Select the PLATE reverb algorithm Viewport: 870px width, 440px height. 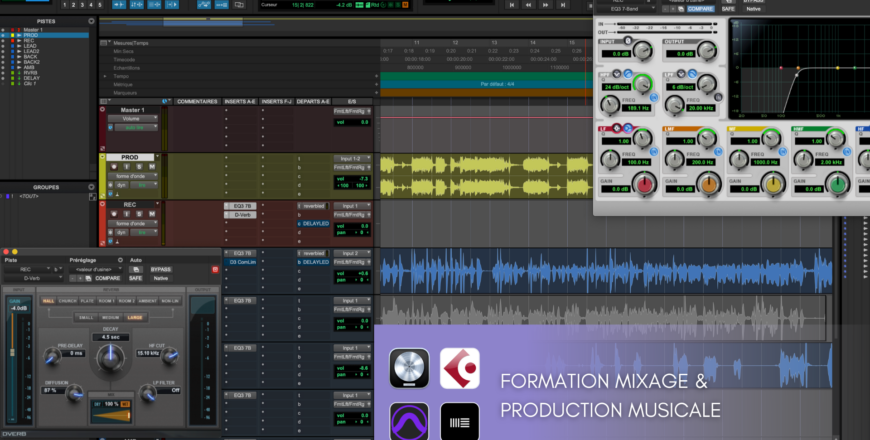tap(87, 301)
